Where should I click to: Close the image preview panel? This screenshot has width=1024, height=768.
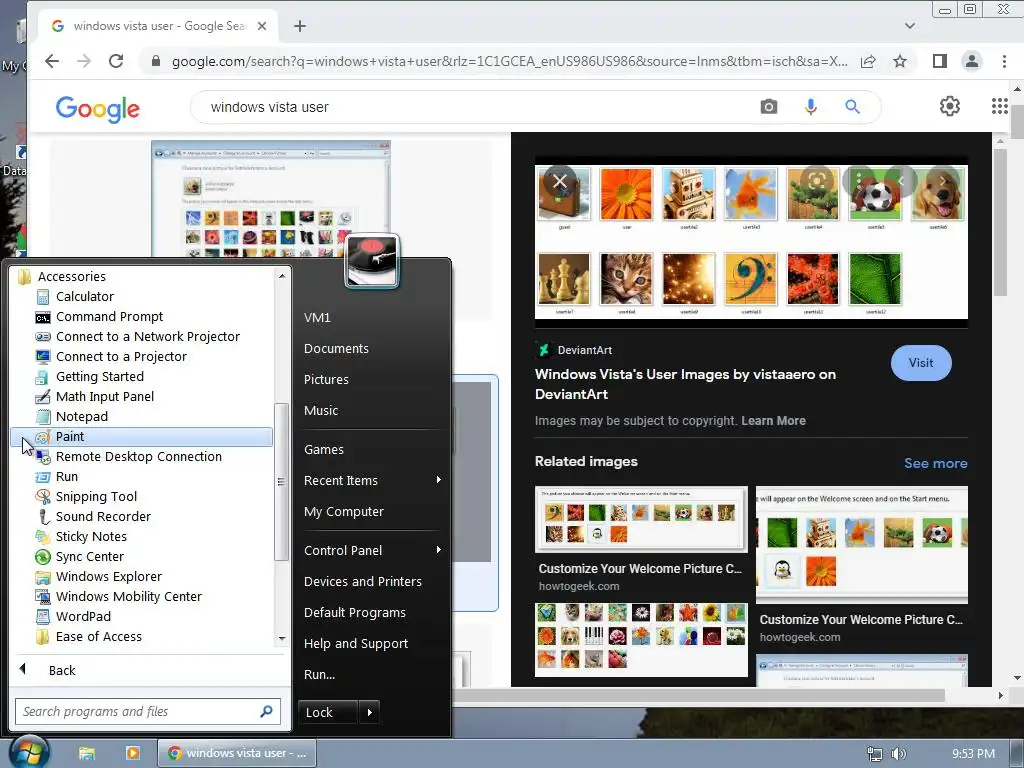tap(560, 181)
